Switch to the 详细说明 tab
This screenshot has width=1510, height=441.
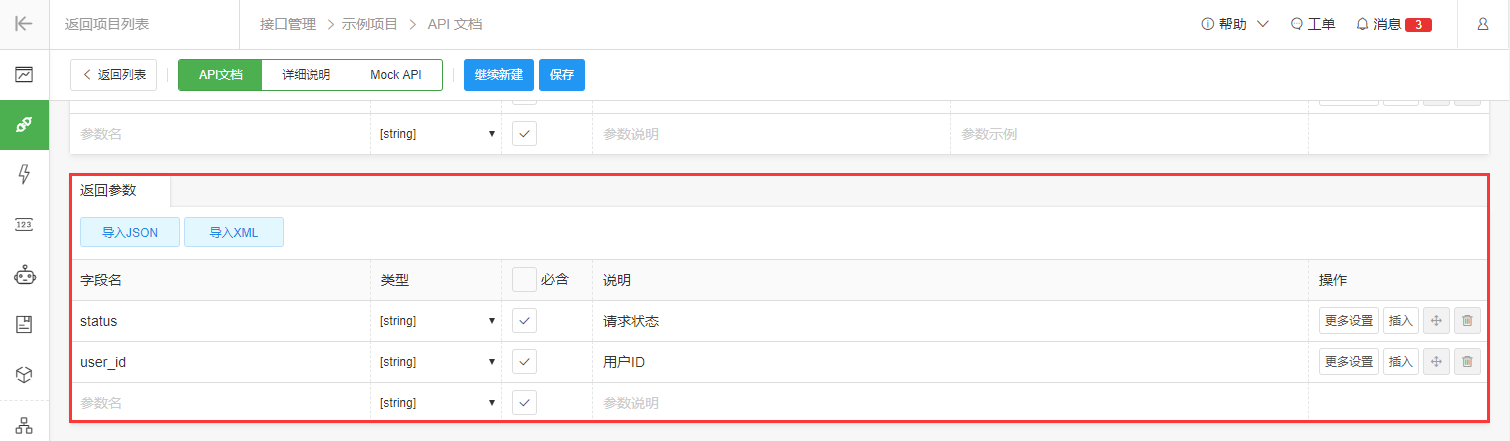coord(306,75)
